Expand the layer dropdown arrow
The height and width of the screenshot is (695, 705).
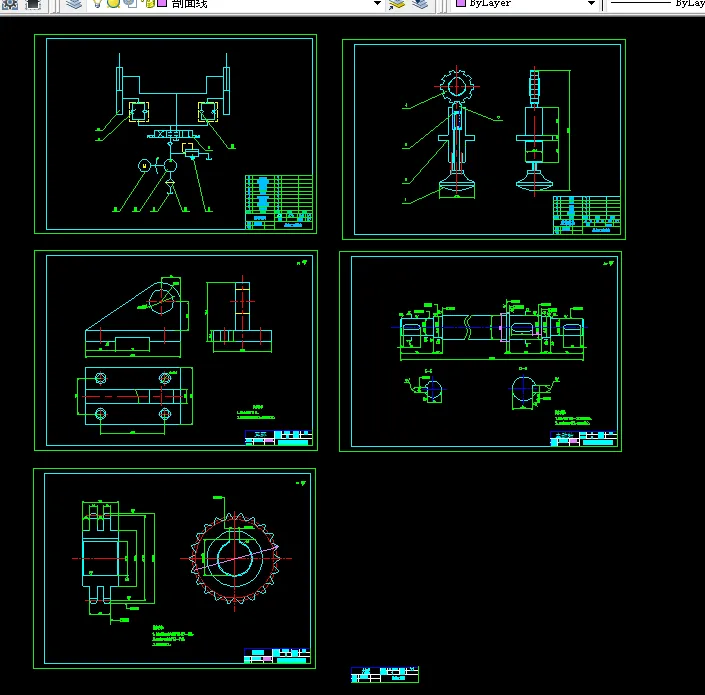pos(378,4)
